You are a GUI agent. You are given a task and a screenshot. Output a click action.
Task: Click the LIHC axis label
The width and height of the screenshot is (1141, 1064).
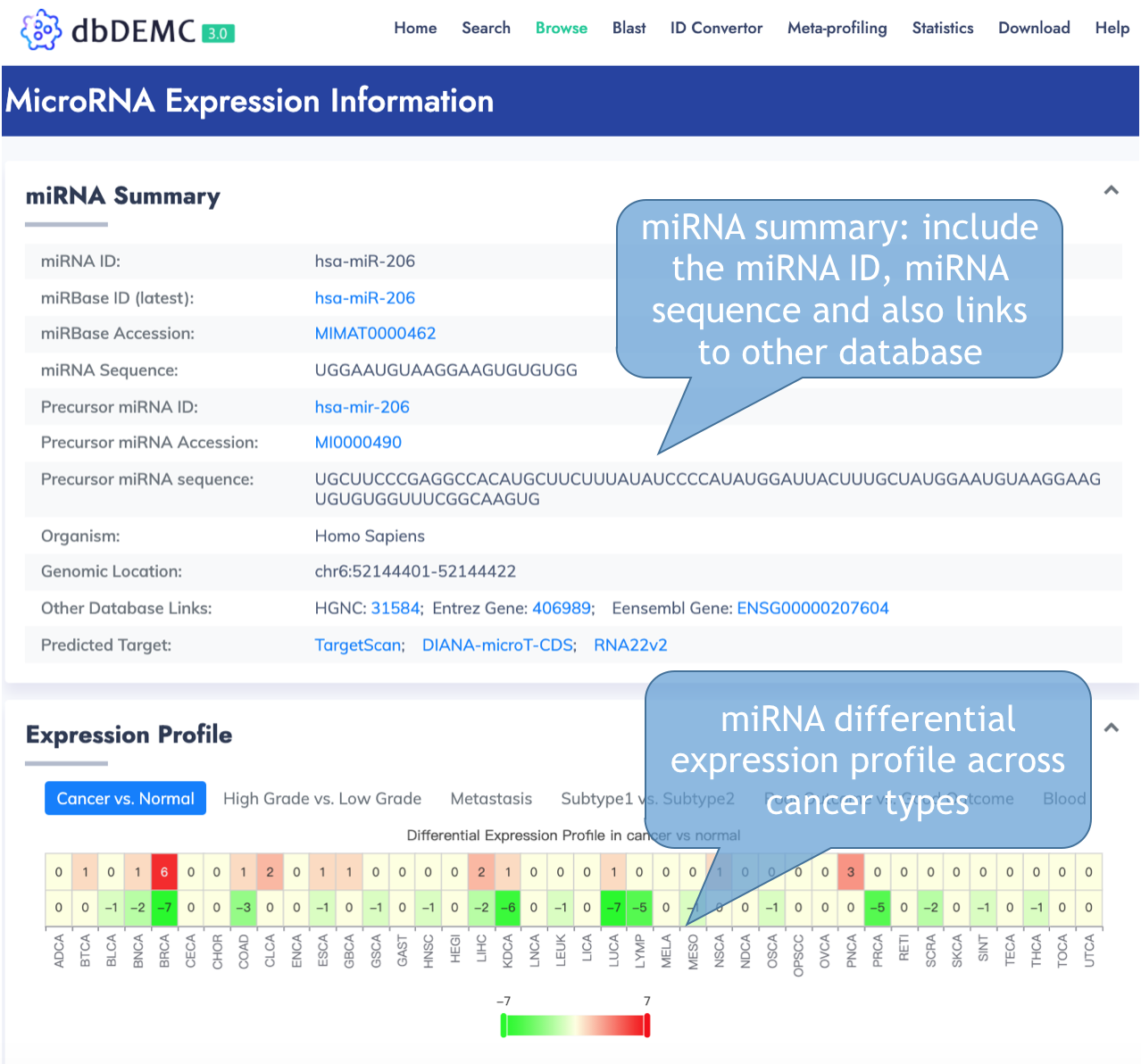(x=481, y=949)
